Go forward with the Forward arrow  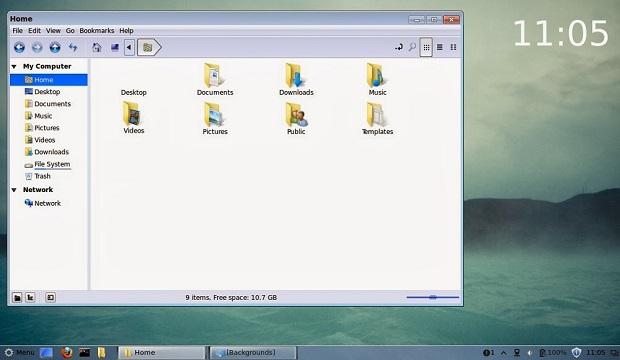click(37, 47)
